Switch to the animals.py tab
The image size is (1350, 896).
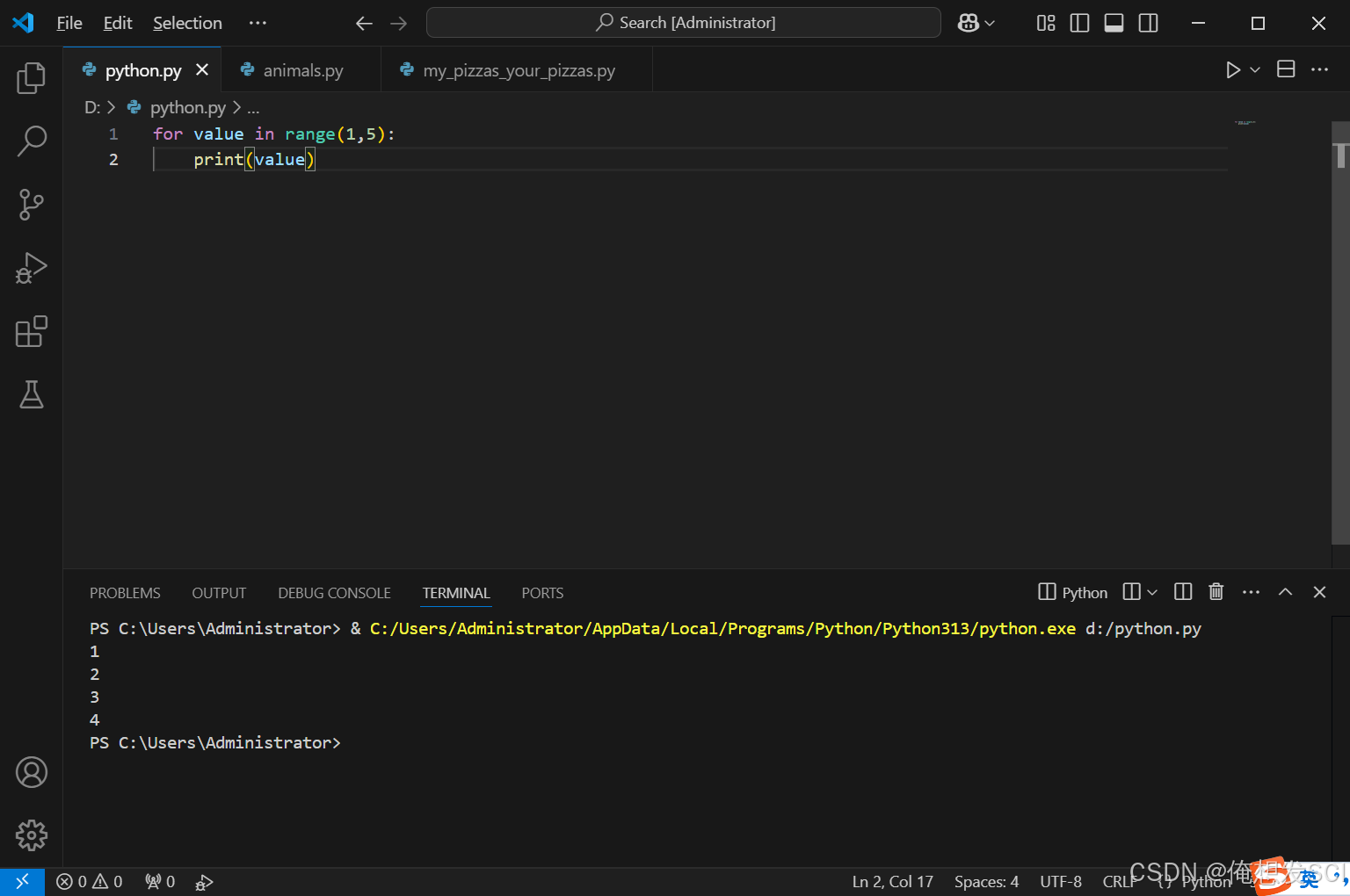[x=302, y=70]
